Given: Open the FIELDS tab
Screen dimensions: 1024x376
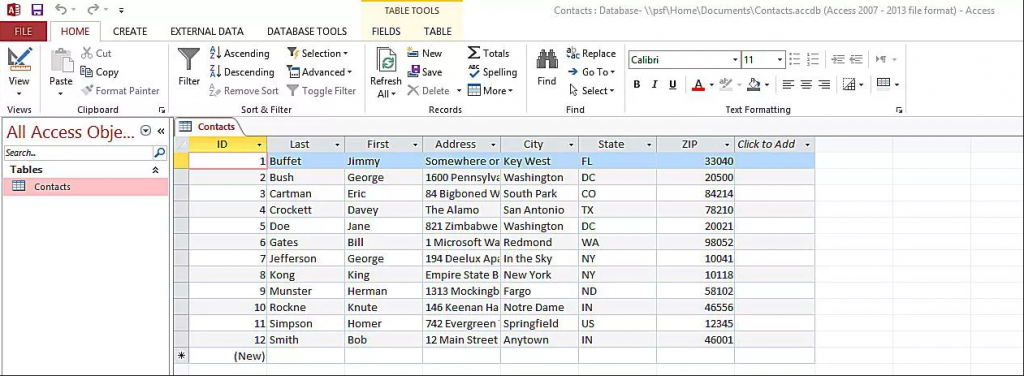Looking at the screenshot, I should click(x=387, y=31).
